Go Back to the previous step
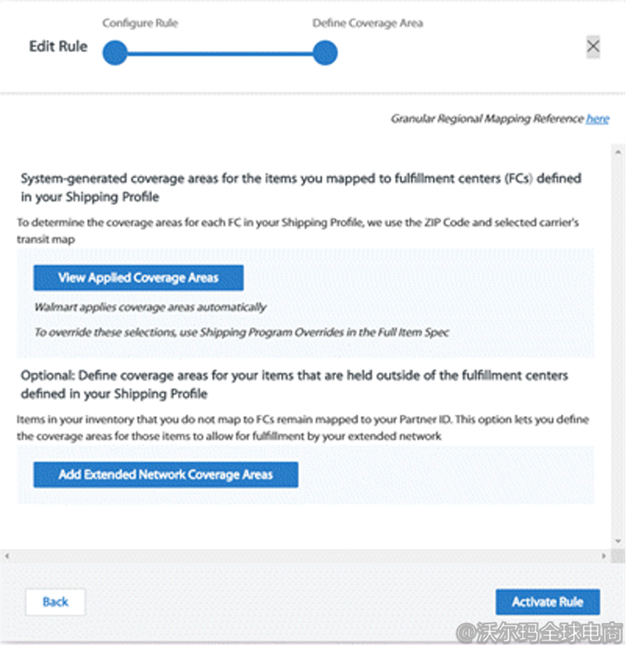This screenshot has height=649, width=638. [55, 601]
